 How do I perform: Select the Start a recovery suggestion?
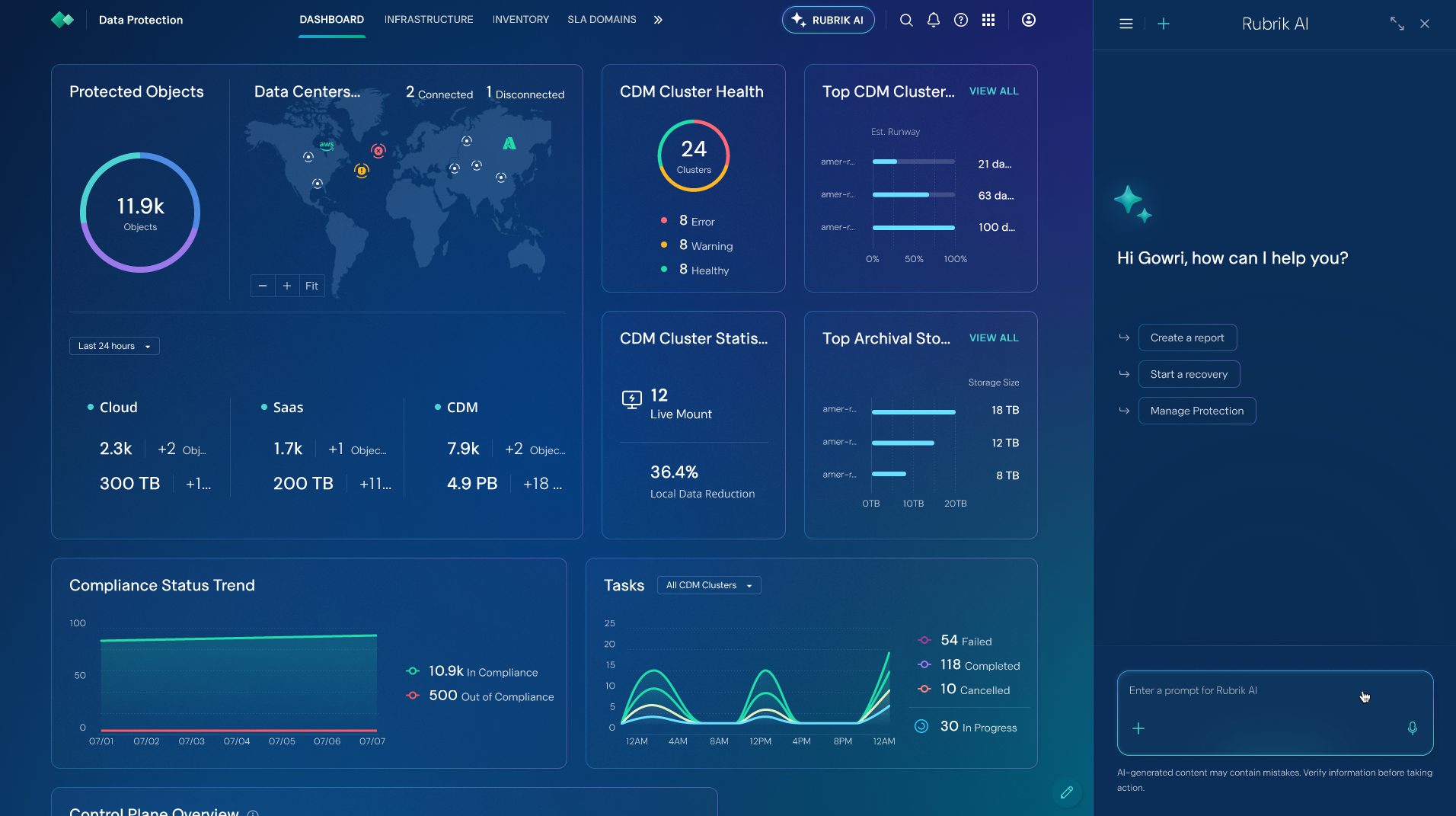click(1189, 374)
